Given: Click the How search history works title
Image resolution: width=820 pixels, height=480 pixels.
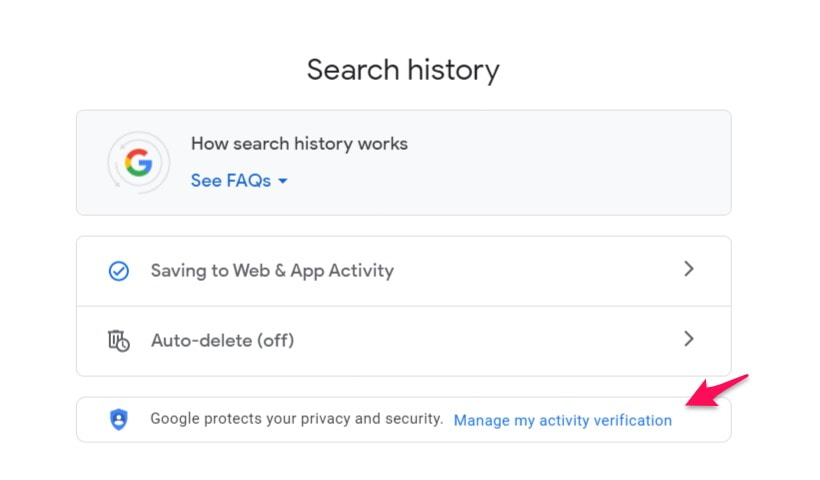Looking at the screenshot, I should (x=299, y=143).
